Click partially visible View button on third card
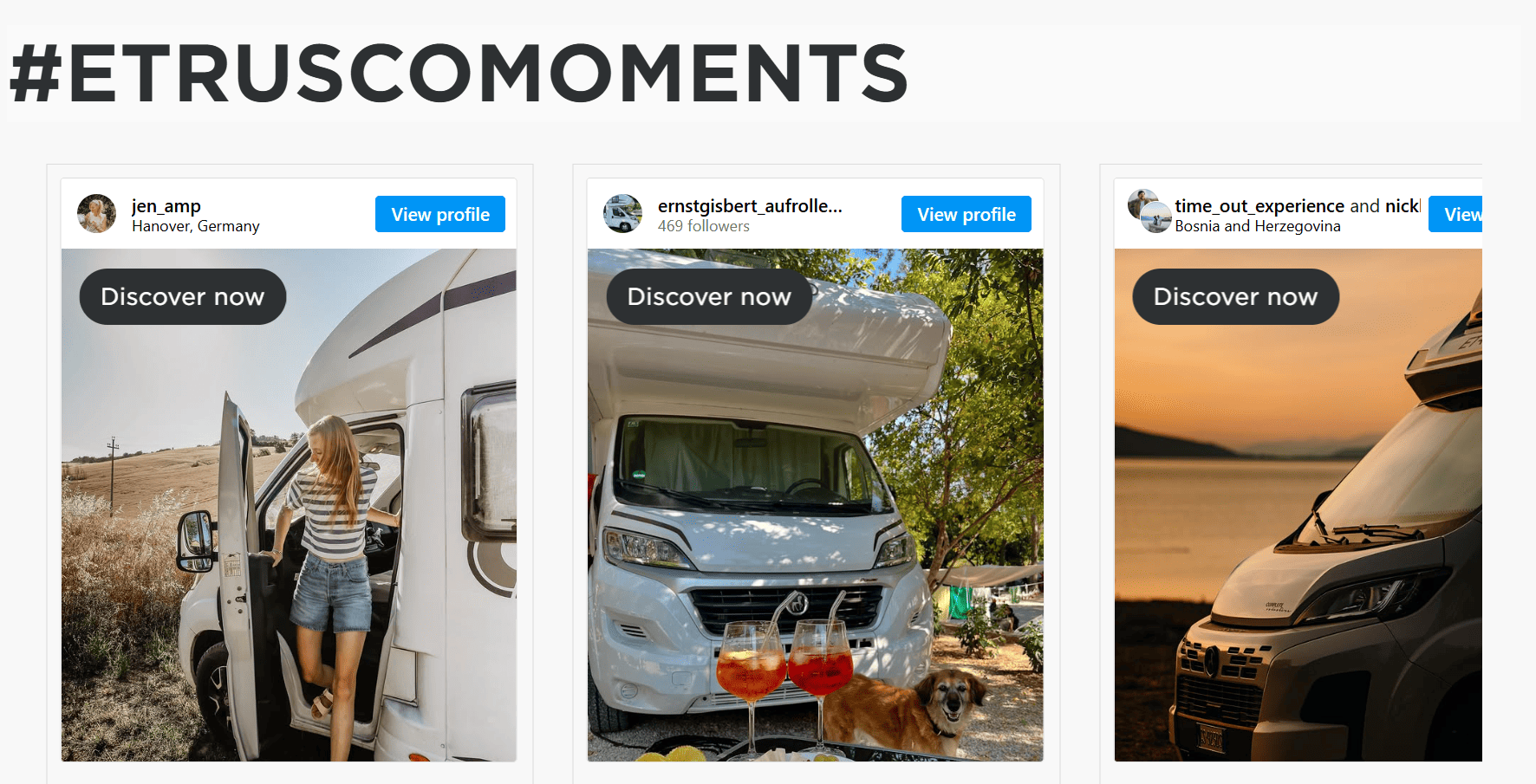Screen dimensions: 1536x784 coord(1455,214)
